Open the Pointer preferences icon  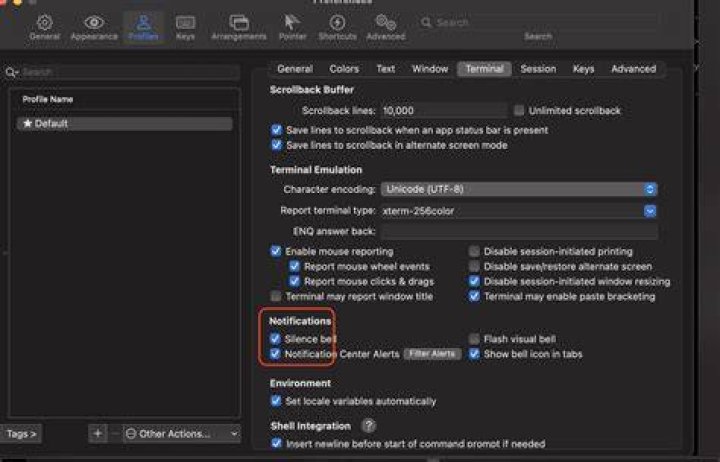292,27
